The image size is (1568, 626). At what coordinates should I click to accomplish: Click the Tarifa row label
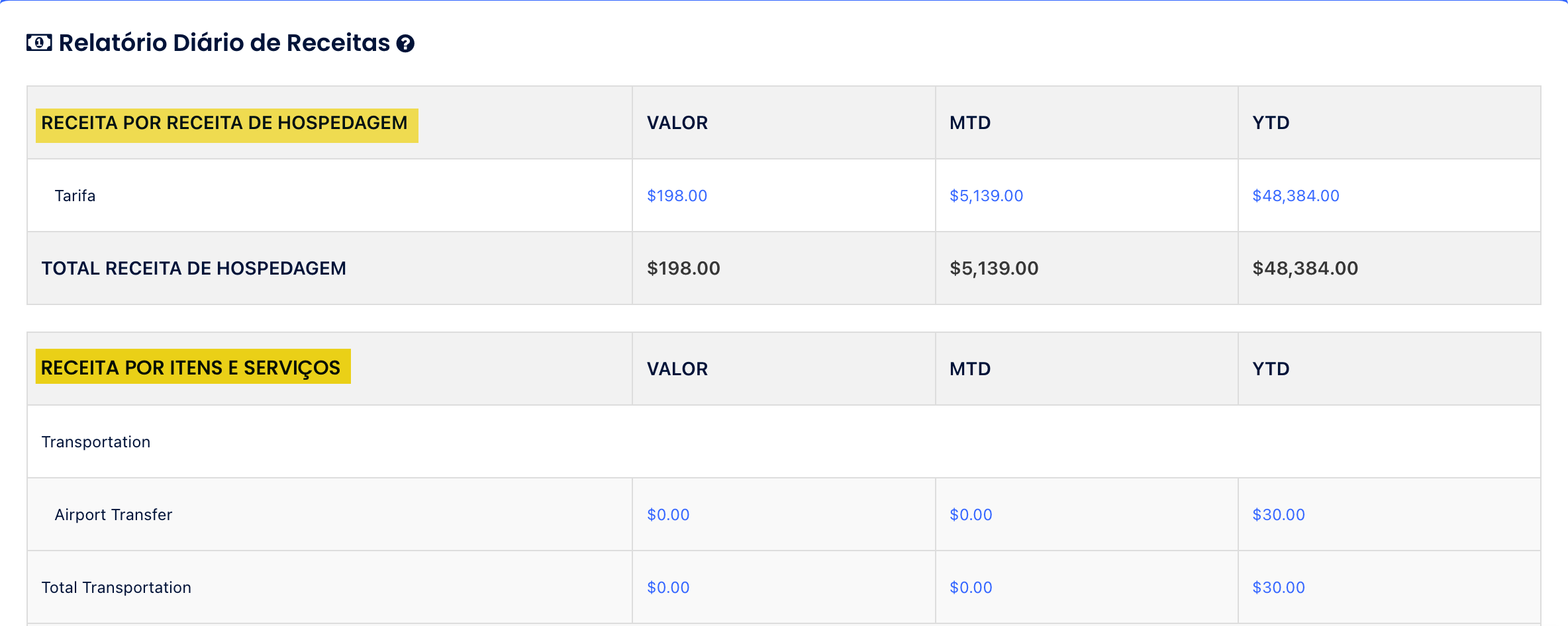point(75,196)
